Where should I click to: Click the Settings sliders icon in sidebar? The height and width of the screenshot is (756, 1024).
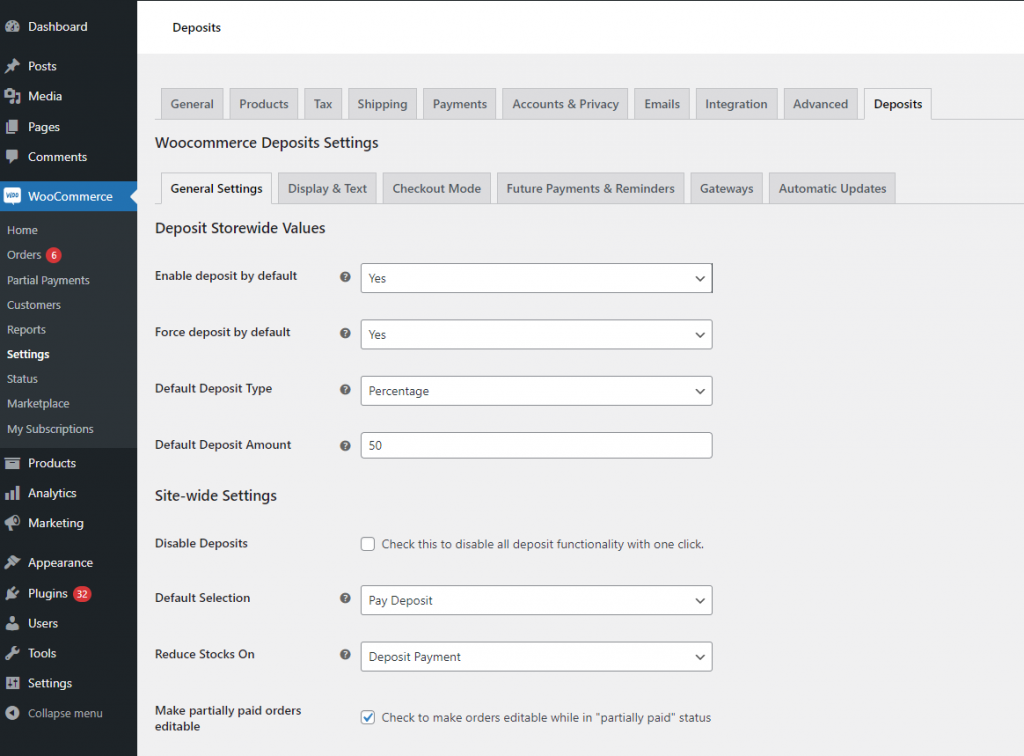click(12, 683)
